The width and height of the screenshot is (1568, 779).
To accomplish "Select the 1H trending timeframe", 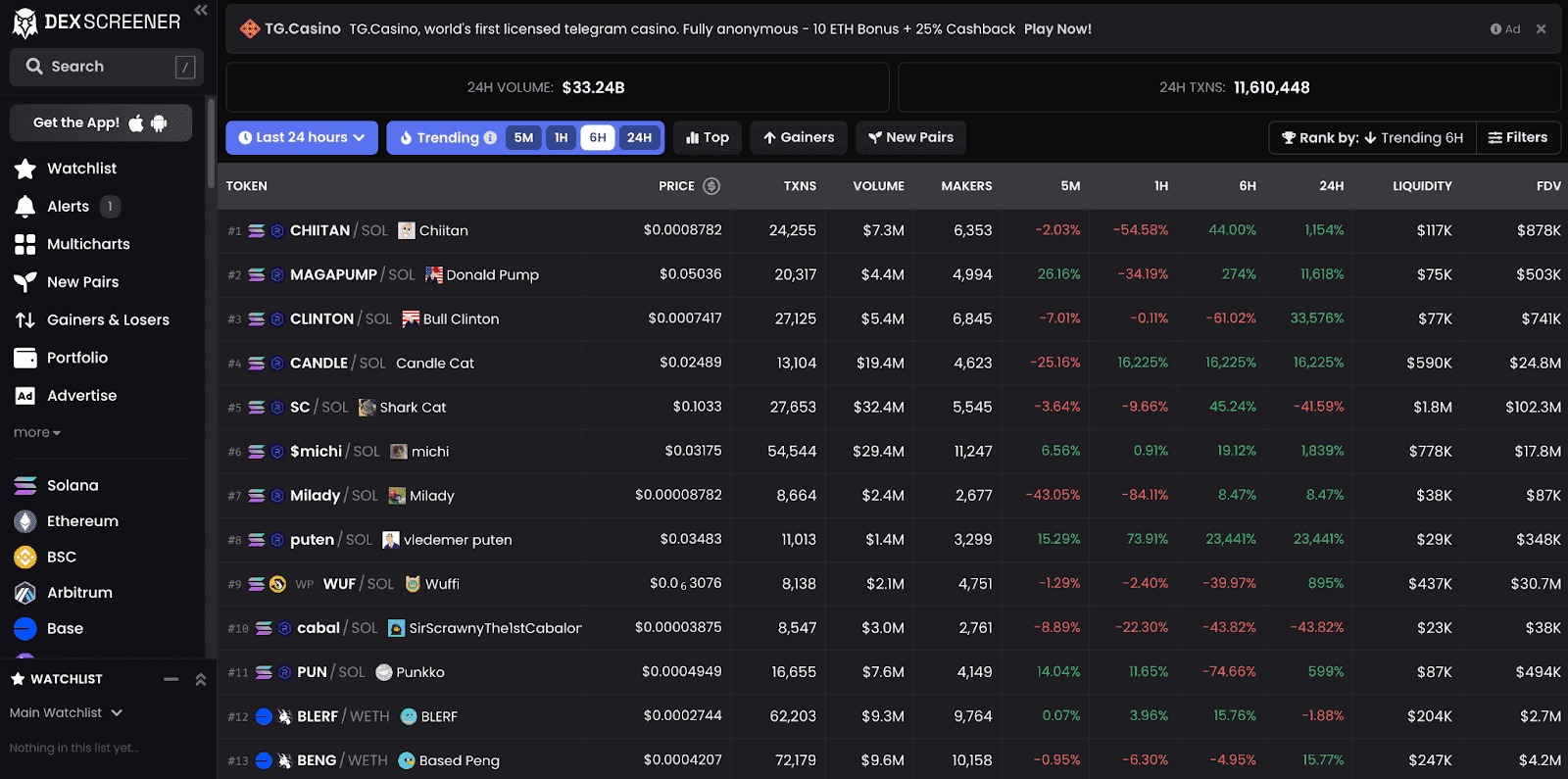I will point(561,138).
